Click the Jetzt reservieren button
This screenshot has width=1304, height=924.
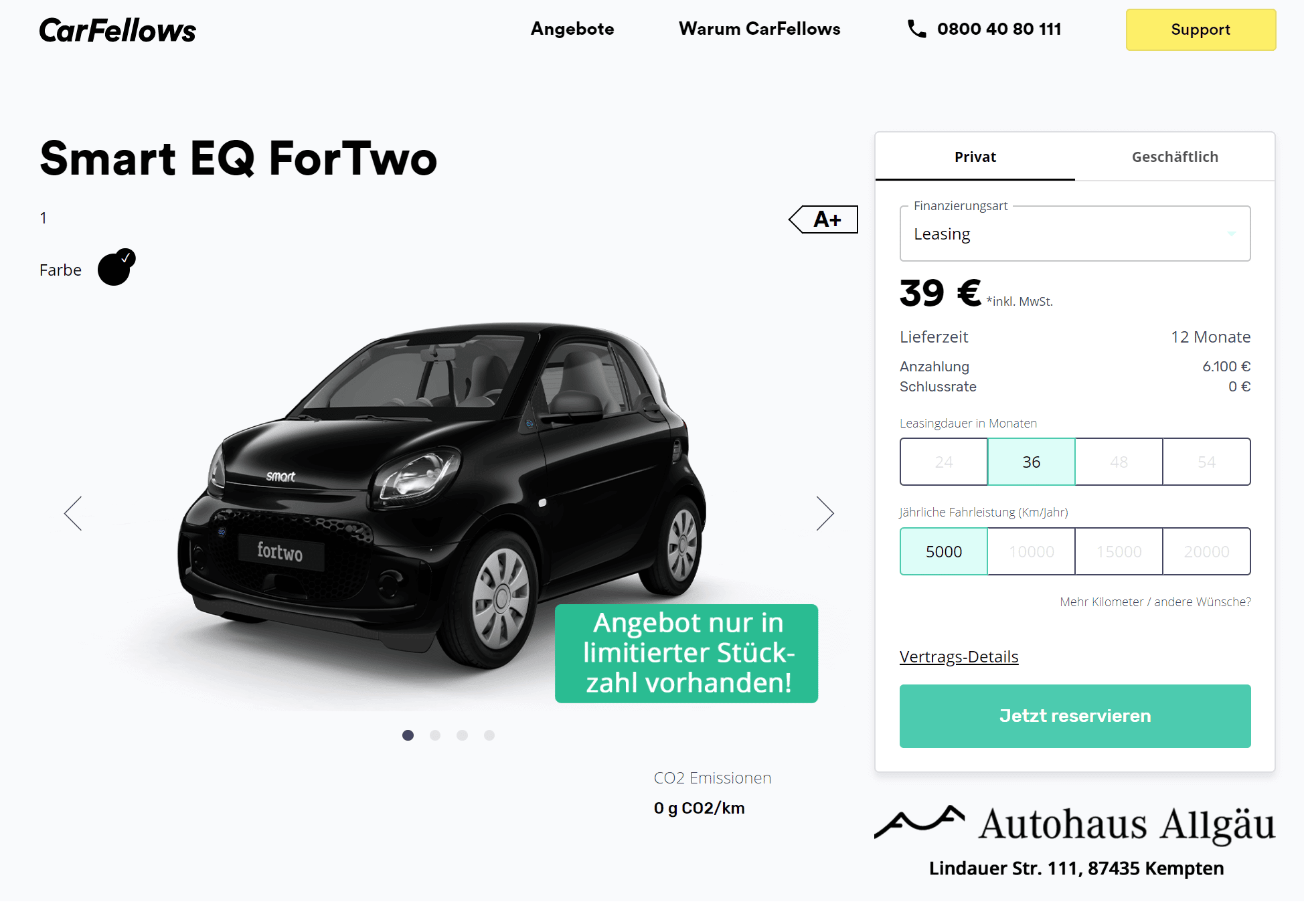[x=1075, y=716]
